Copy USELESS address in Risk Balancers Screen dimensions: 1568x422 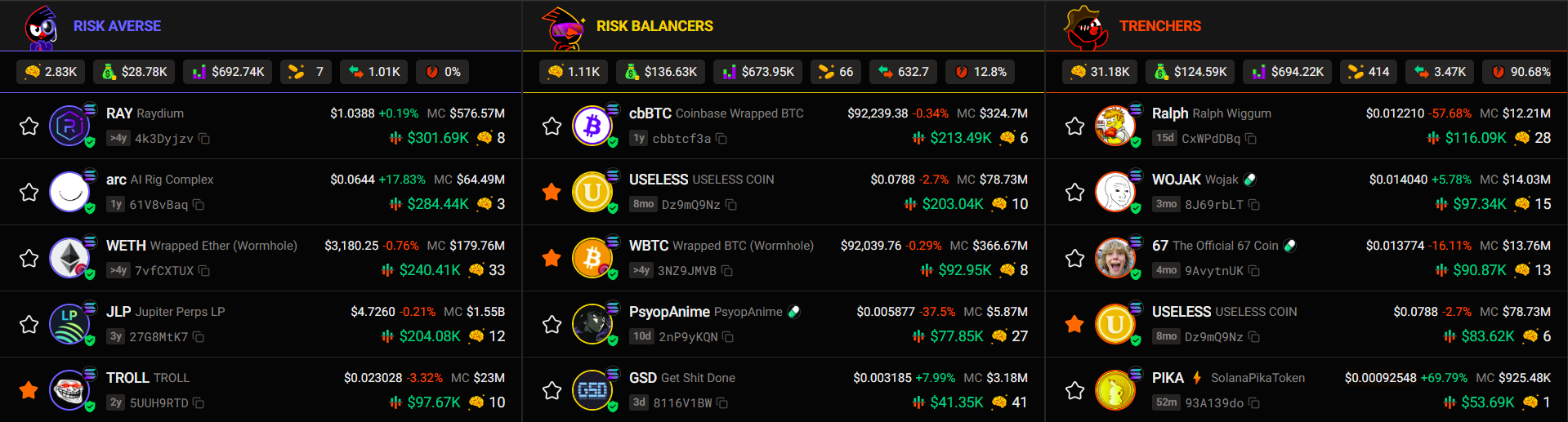point(731,205)
